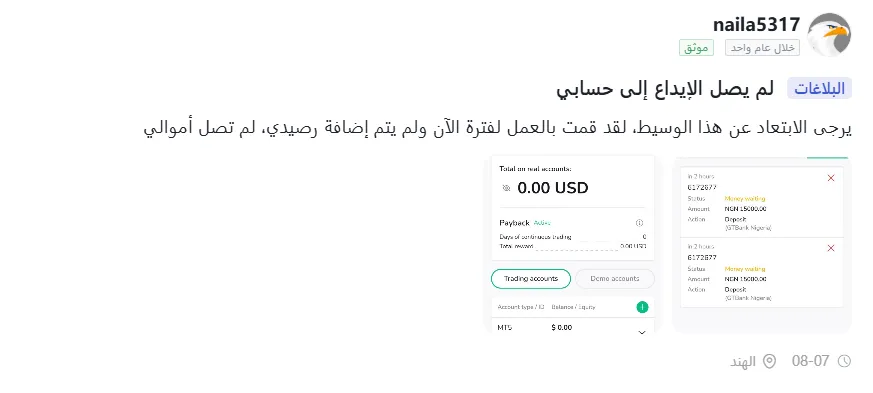The width and height of the screenshot is (873, 393).
Task: Open the balance screenshot thumbnail
Action: click(572, 244)
